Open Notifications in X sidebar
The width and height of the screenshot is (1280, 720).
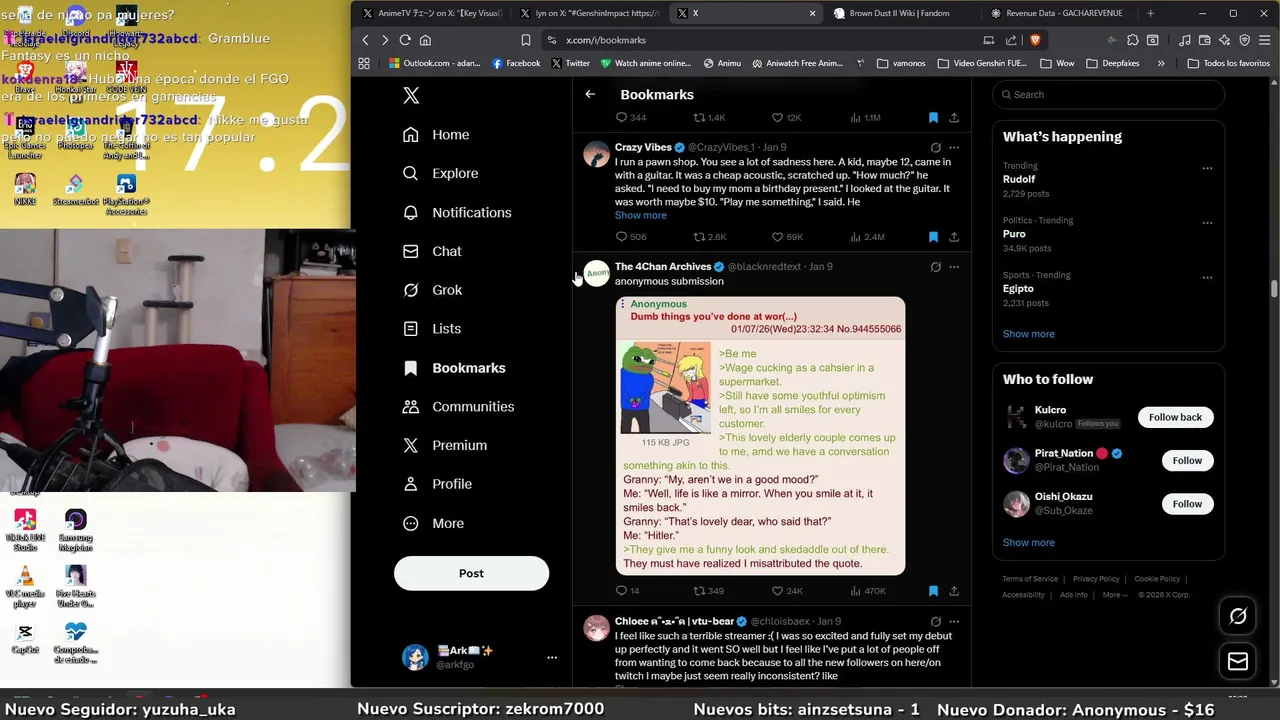click(x=457, y=212)
